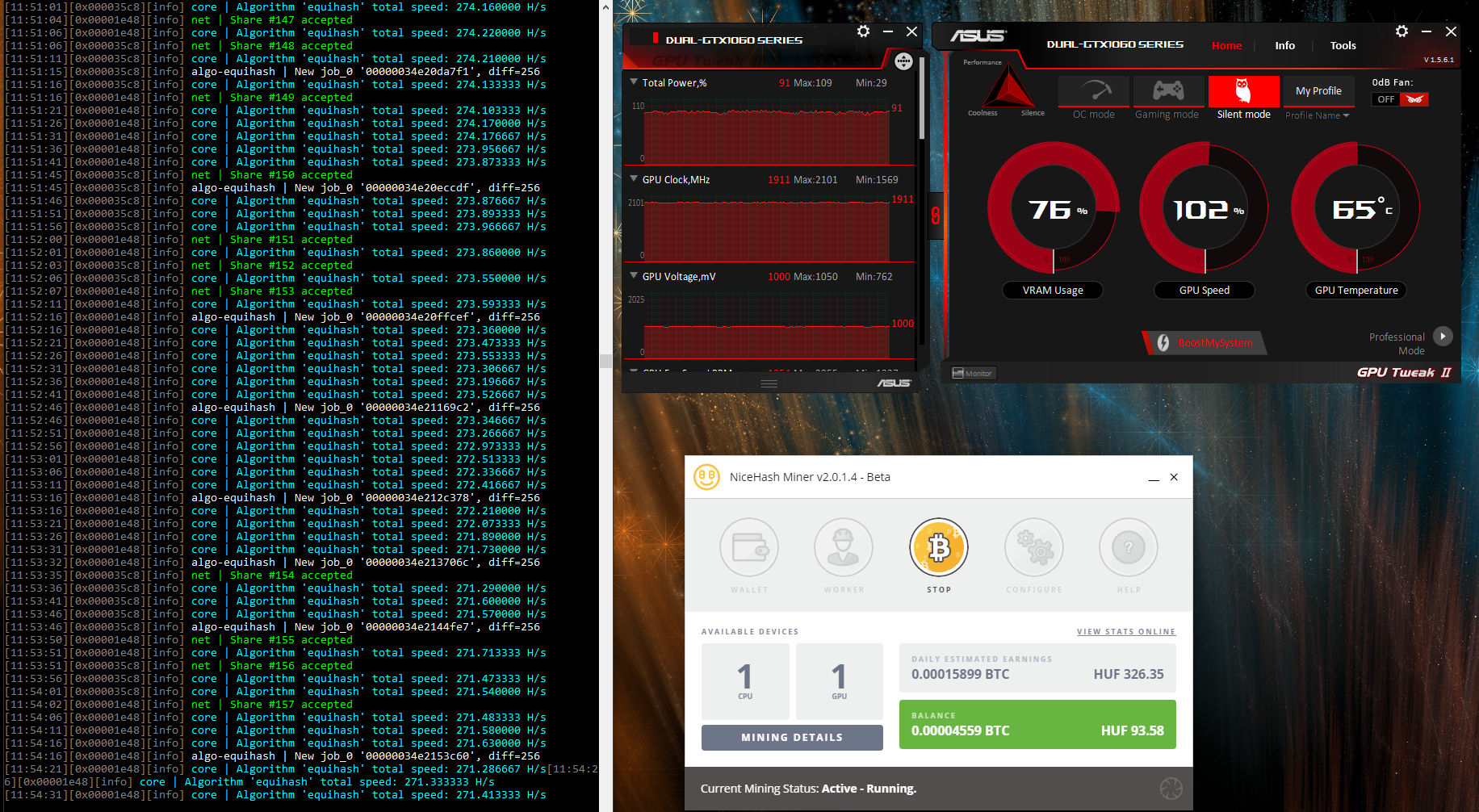This screenshot has height=812, width=1479.
Task: Click the Daily Estimated Earnings panel
Action: click(1037, 668)
